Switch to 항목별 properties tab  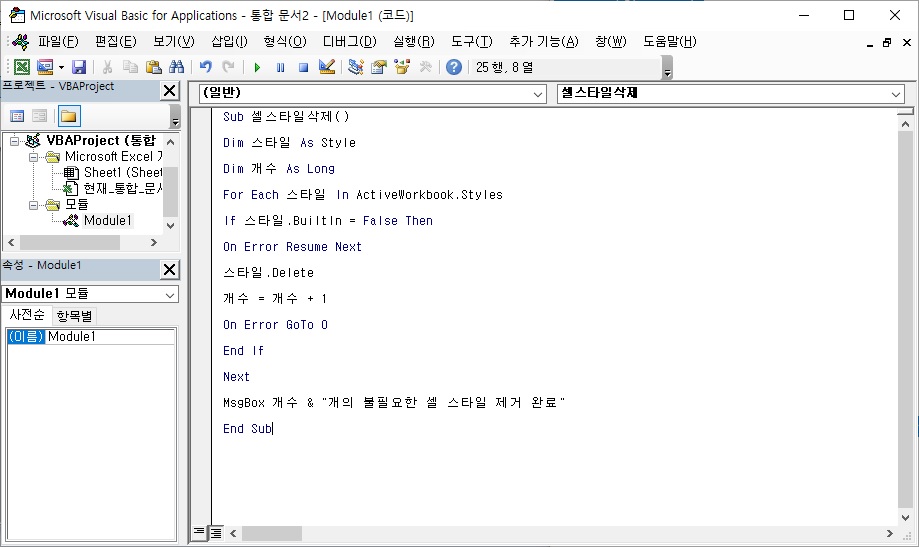coord(74,316)
